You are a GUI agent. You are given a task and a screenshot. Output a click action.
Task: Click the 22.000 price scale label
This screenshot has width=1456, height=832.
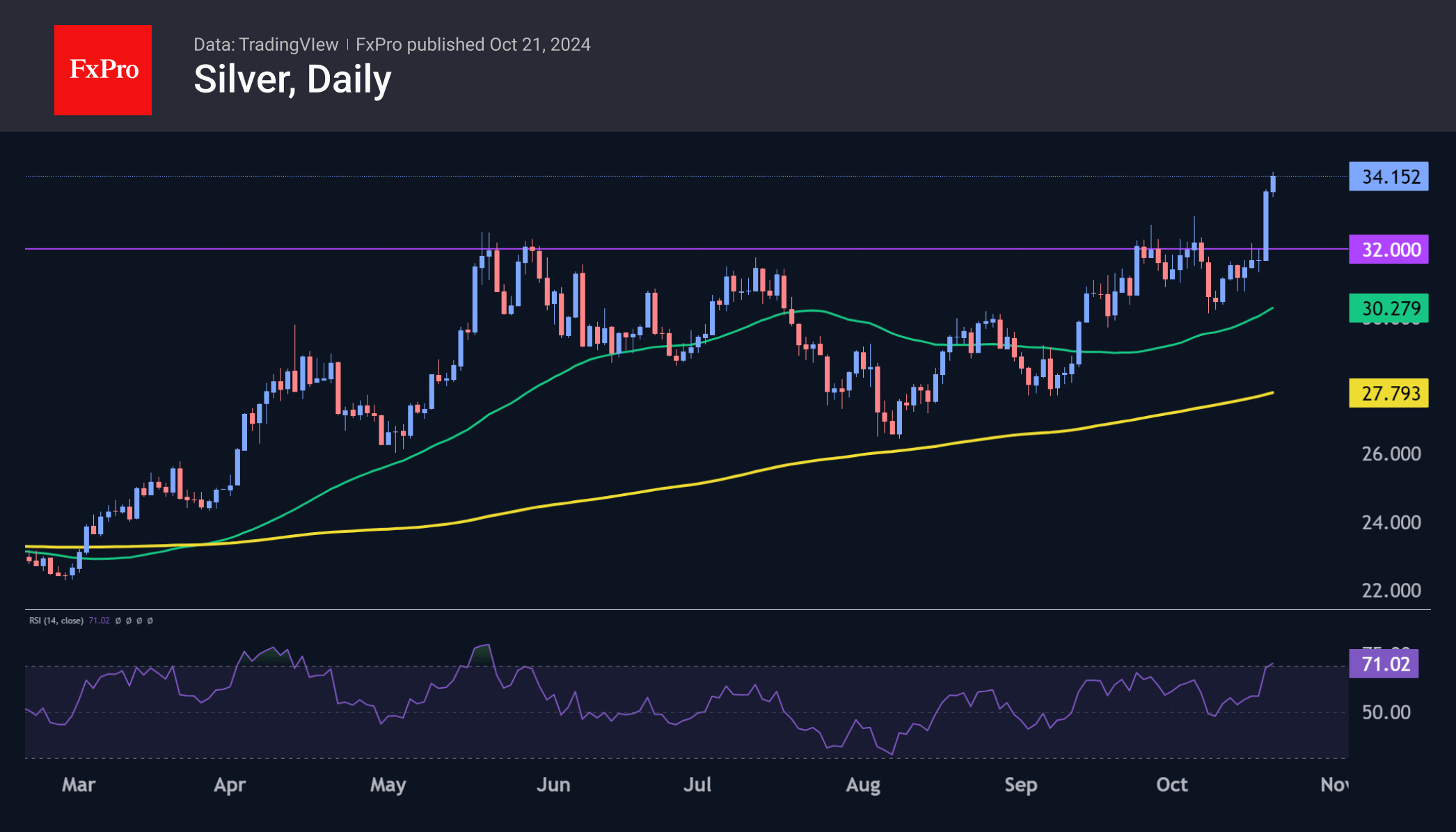(1391, 591)
